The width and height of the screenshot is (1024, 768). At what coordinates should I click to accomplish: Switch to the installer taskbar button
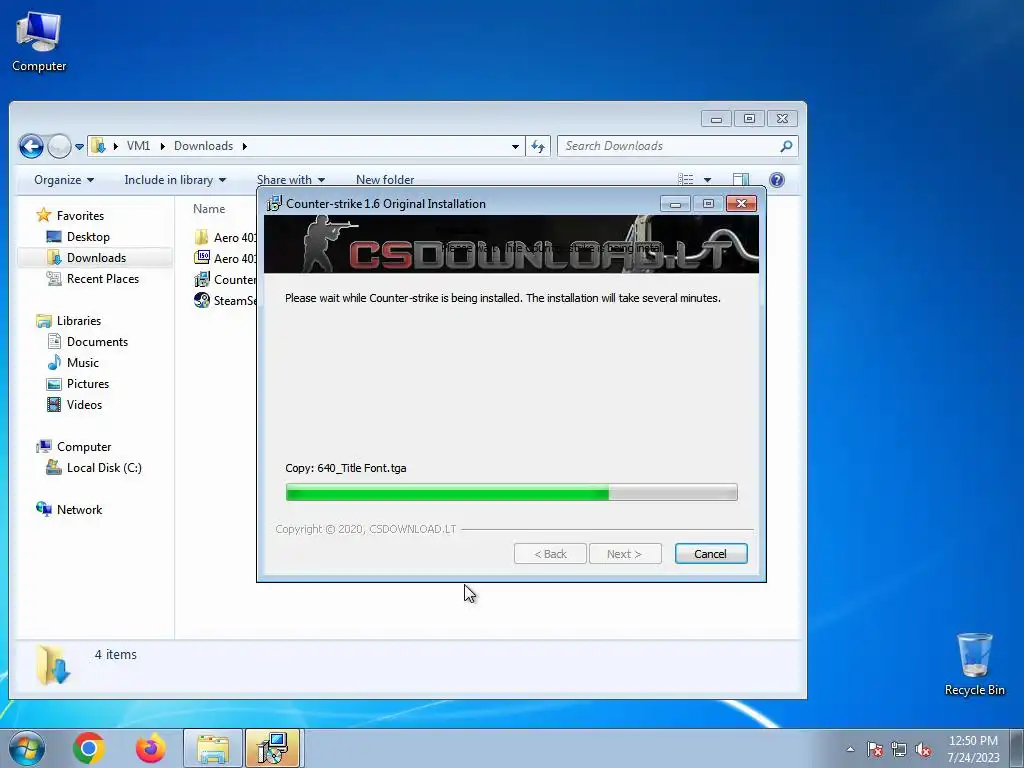click(x=273, y=748)
